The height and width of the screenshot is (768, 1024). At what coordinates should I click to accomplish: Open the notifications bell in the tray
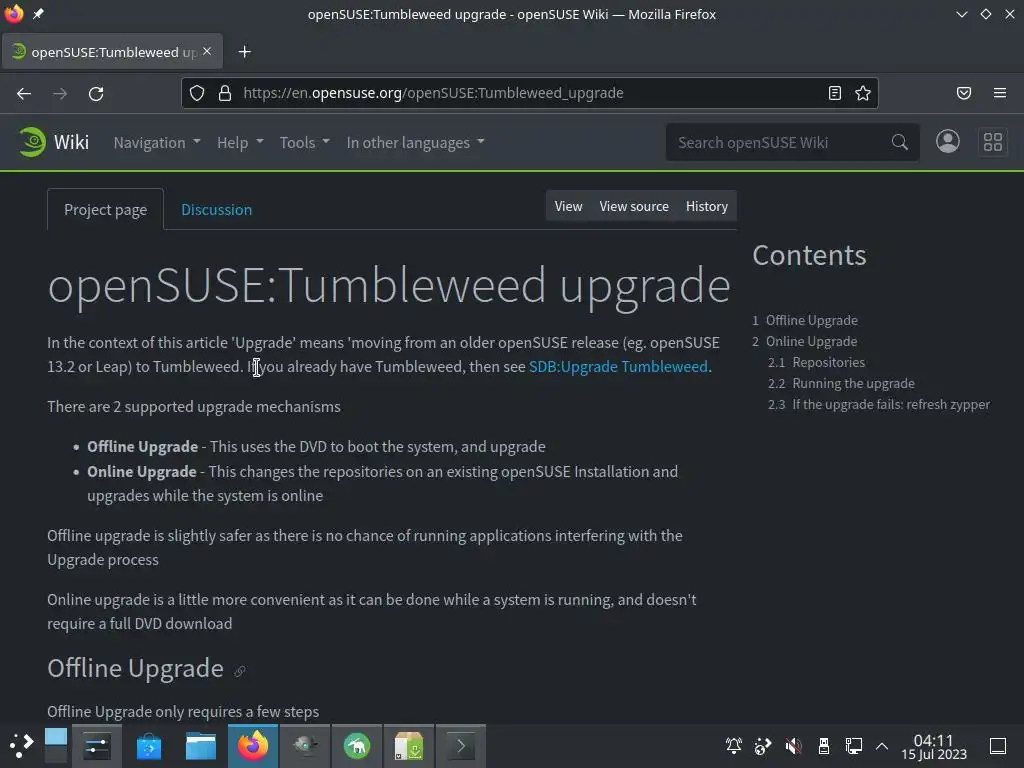click(733, 746)
